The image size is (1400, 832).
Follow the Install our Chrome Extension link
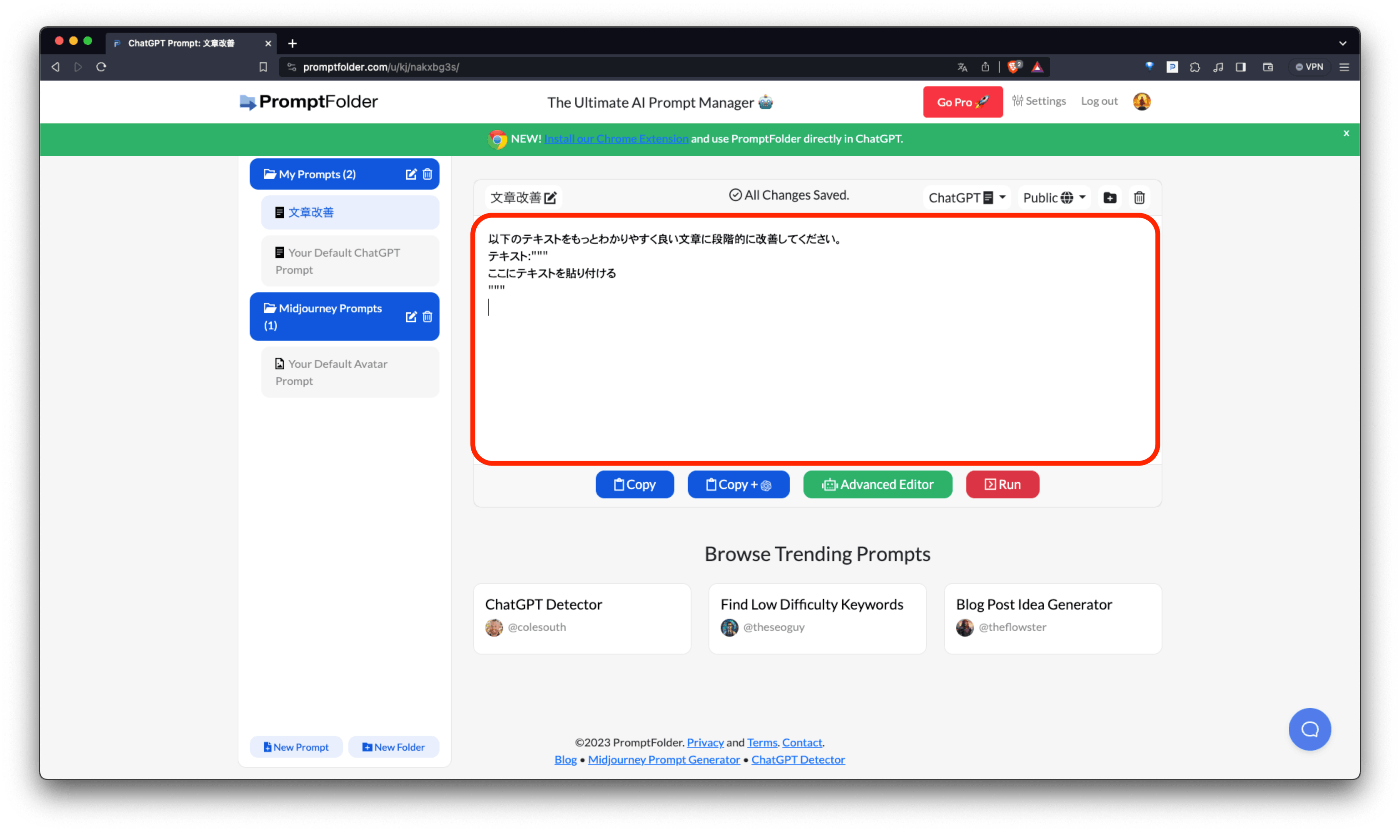click(x=616, y=139)
